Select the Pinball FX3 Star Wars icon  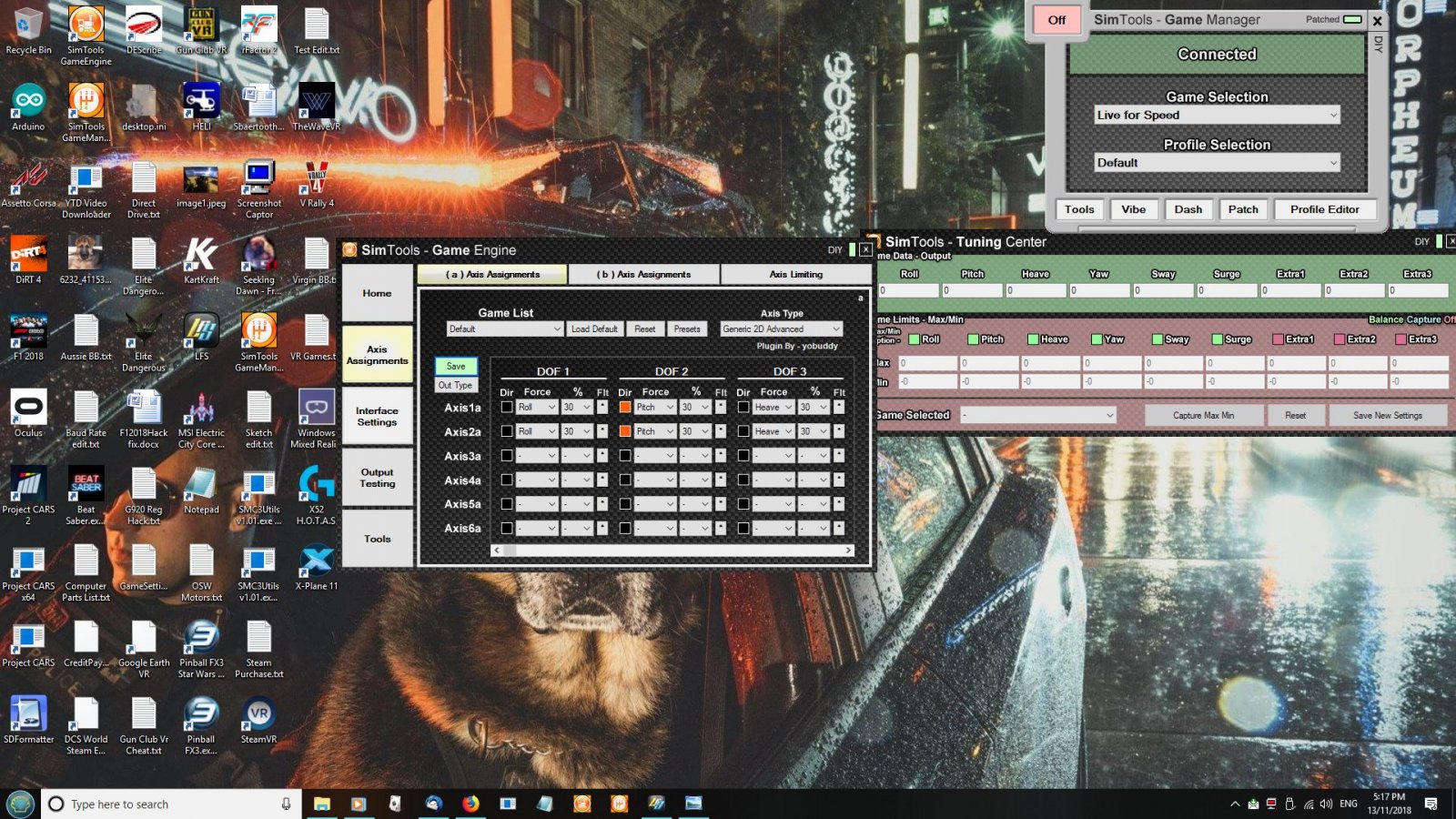click(x=201, y=649)
